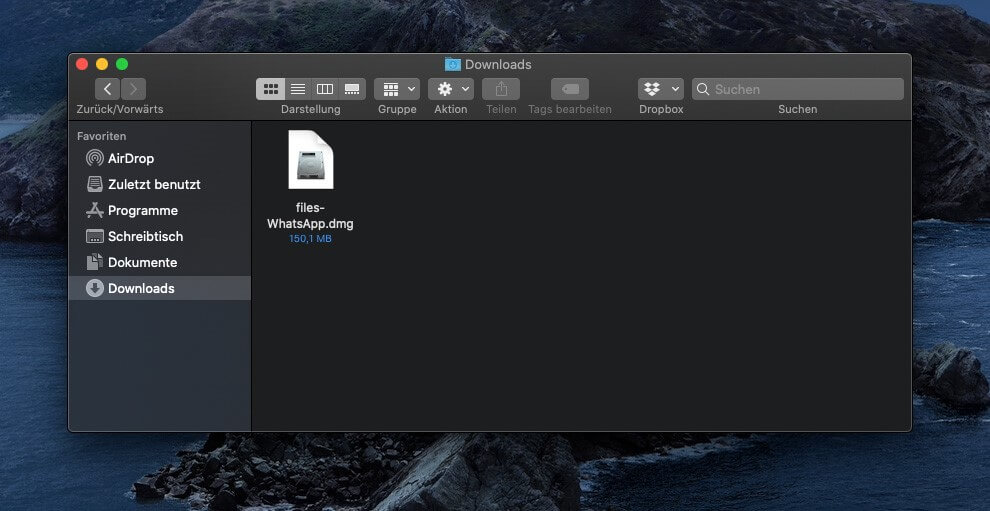Switch to list view in Darstellung
990x511 pixels.
point(297,89)
